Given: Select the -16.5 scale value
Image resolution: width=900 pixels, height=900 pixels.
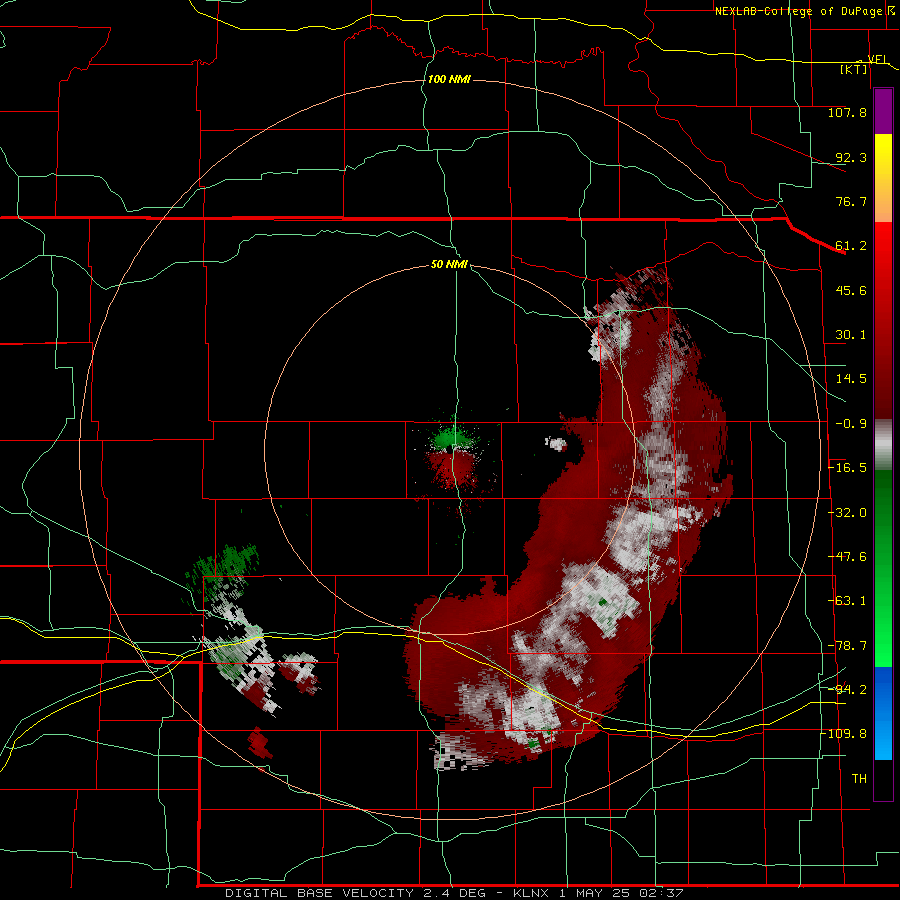Looking at the screenshot, I should (847, 468).
